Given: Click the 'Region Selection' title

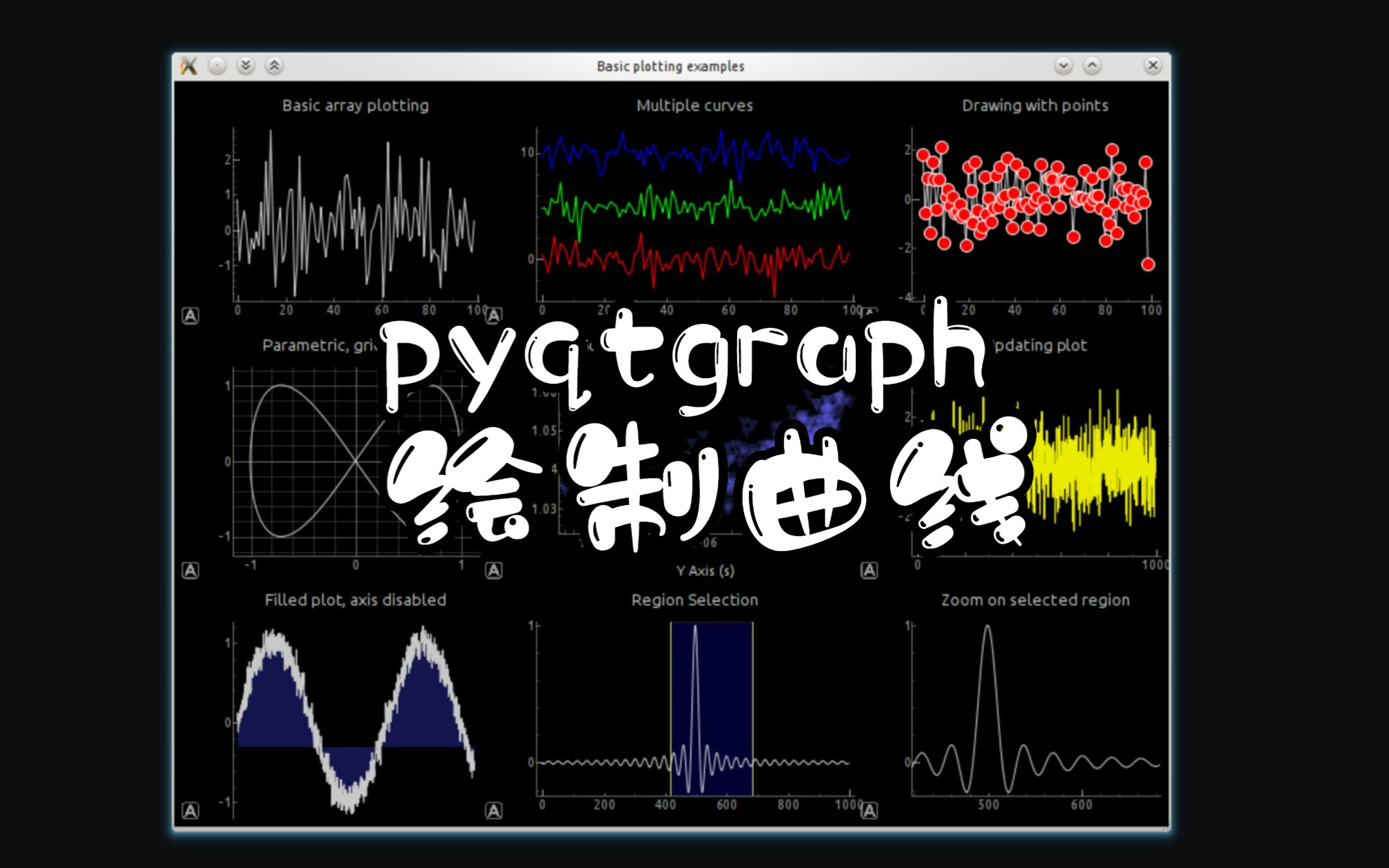Looking at the screenshot, I should pyautogui.click(x=694, y=600).
